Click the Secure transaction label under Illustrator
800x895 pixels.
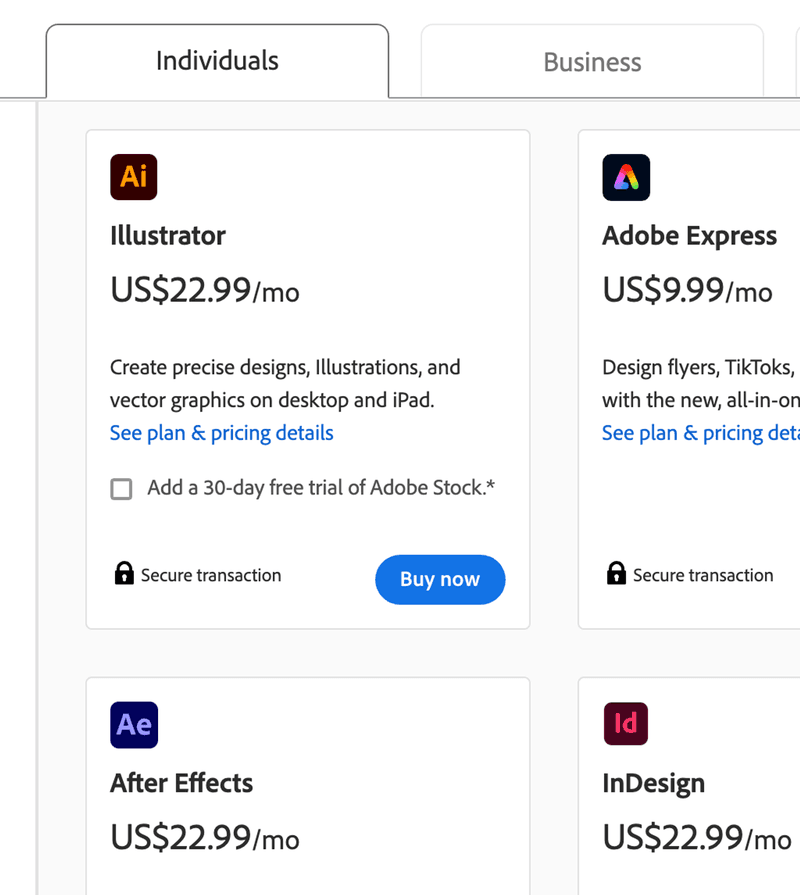point(210,575)
